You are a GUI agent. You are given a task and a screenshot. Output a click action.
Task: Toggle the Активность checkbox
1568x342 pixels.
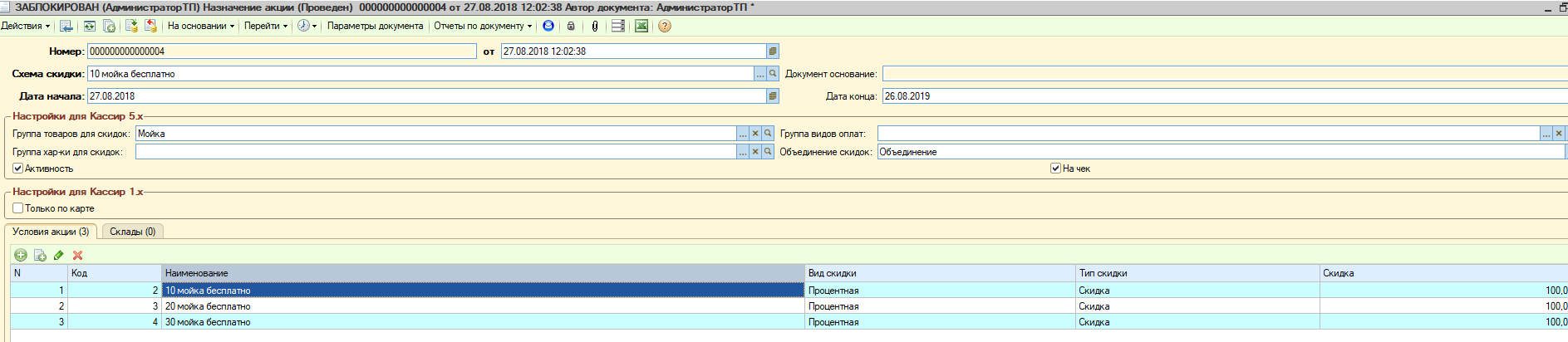click(x=17, y=169)
